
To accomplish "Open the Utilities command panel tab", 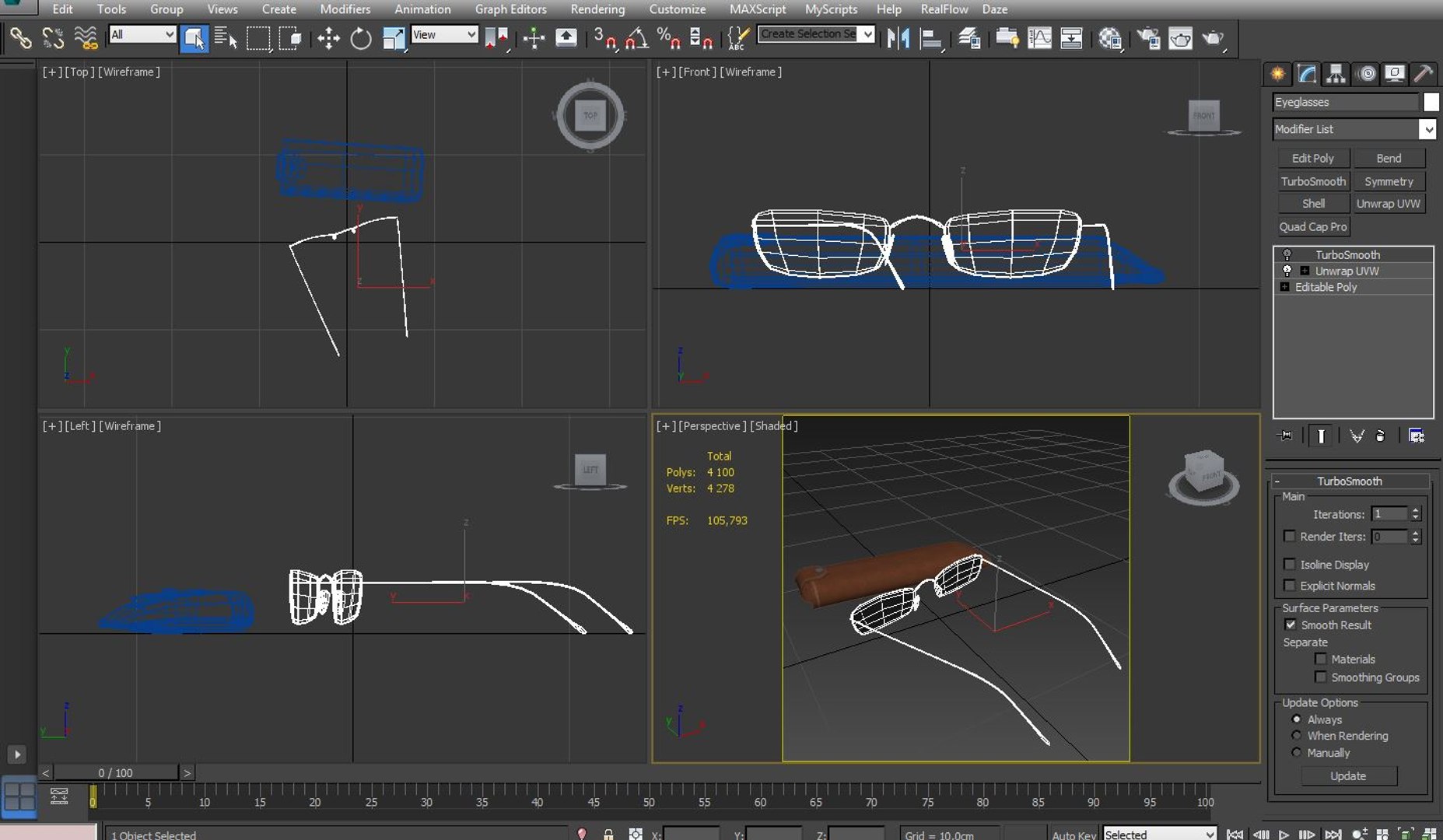I will click(x=1423, y=74).
